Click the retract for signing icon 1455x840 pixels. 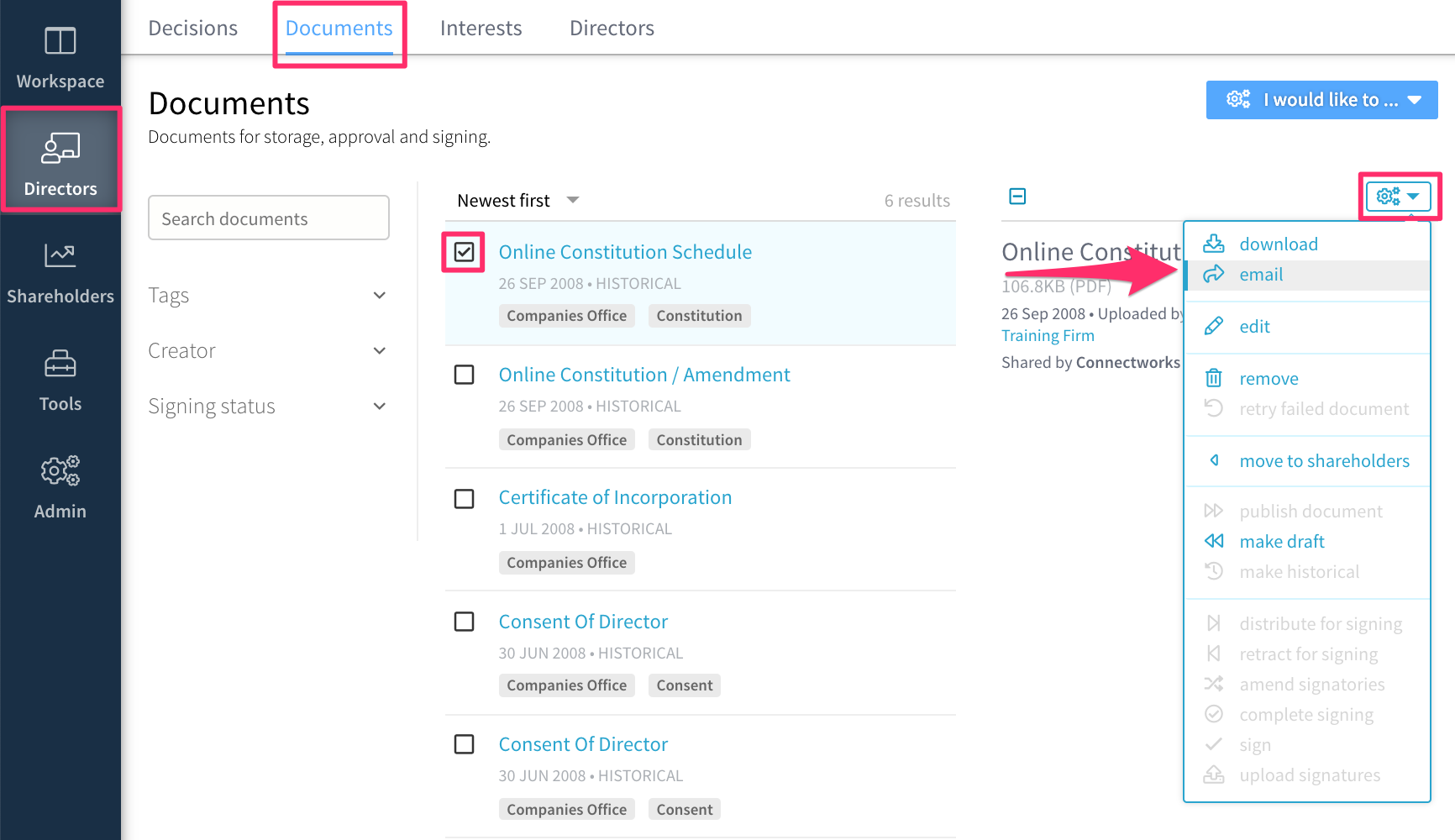tap(1214, 654)
